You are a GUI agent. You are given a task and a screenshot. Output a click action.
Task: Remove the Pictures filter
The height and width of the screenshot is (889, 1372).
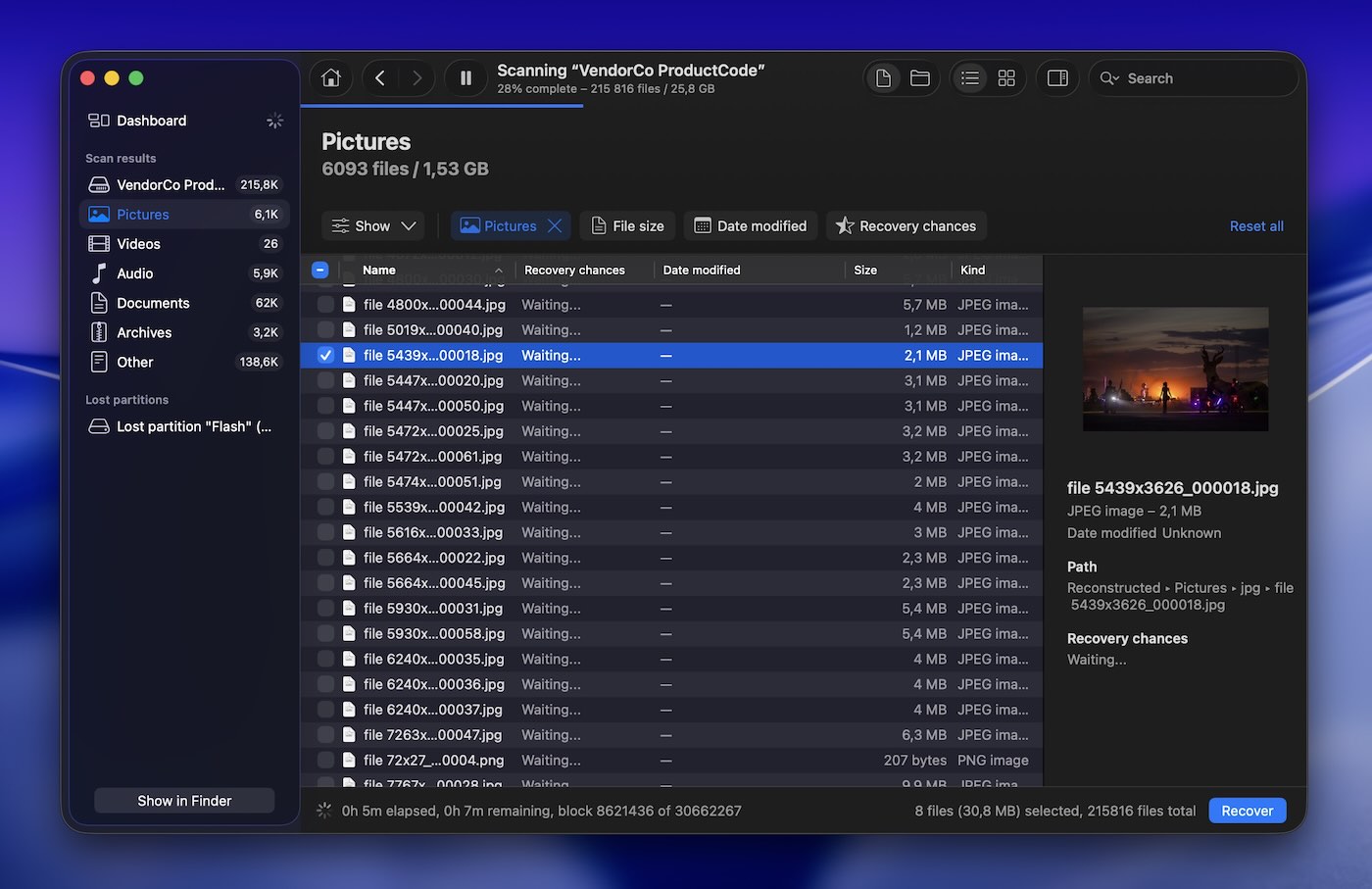tap(555, 225)
